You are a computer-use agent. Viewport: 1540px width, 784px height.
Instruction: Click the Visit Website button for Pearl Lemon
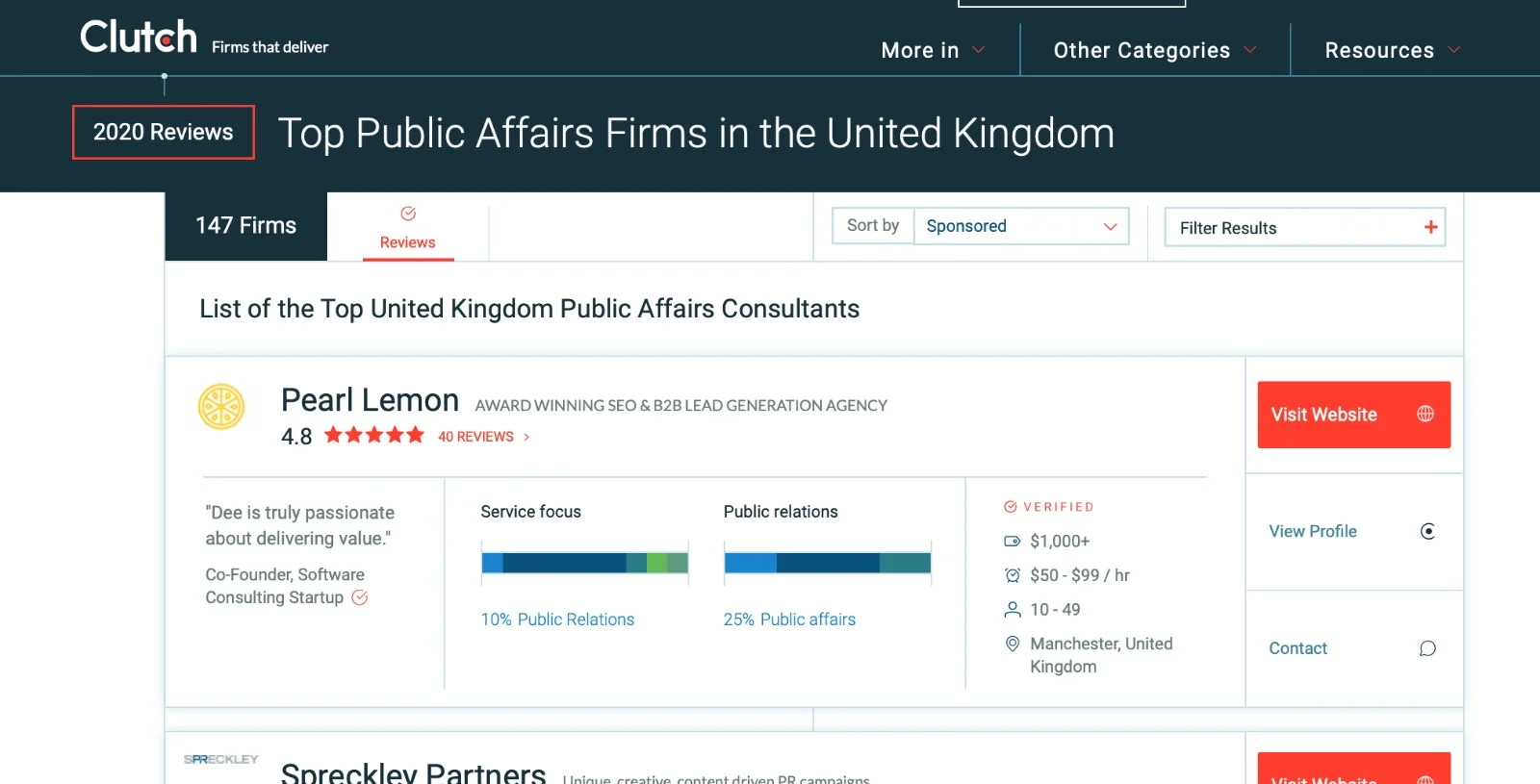coord(1353,415)
